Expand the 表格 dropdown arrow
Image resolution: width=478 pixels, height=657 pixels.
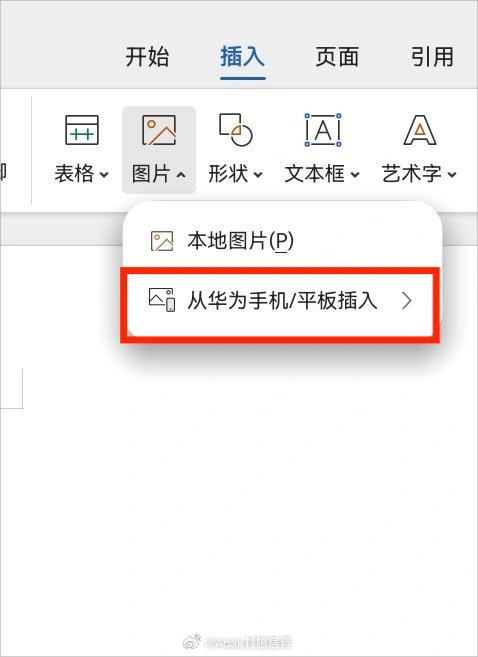click(x=104, y=174)
